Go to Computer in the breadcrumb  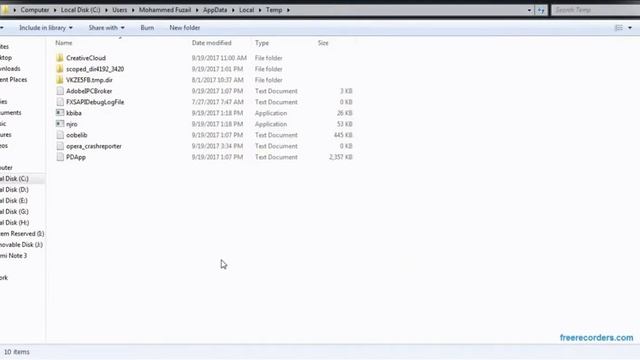coord(35,10)
